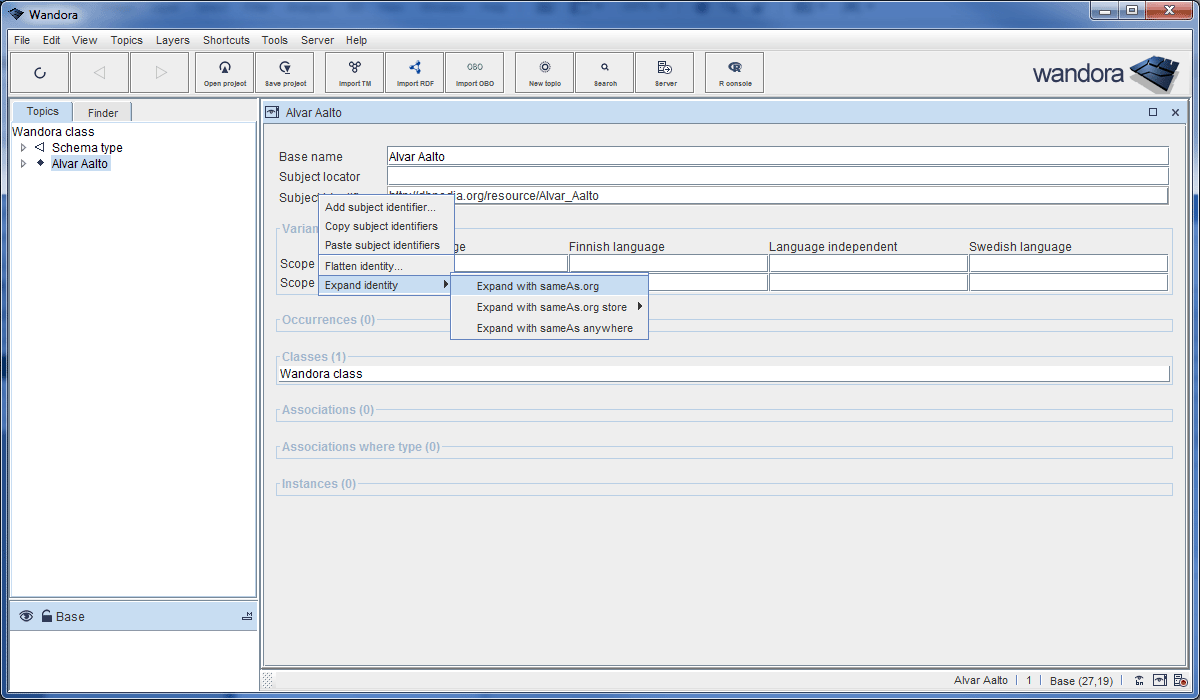This screenshot has height=700, width=1200.
Task: Click the Server toolbar button
Action: pyautogui.click(x=665, y=72)
